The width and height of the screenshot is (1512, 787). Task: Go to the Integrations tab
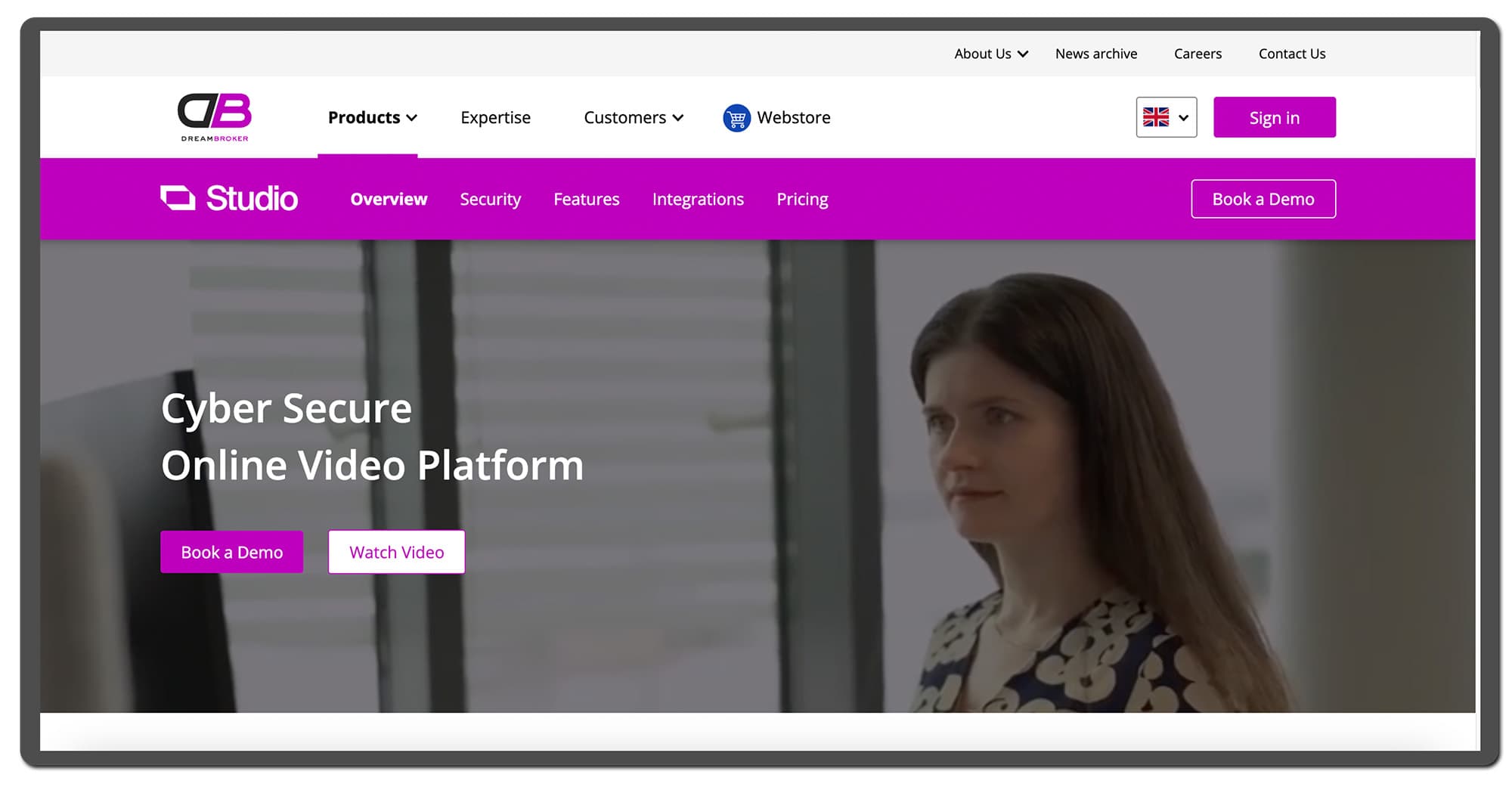(698, 199)
